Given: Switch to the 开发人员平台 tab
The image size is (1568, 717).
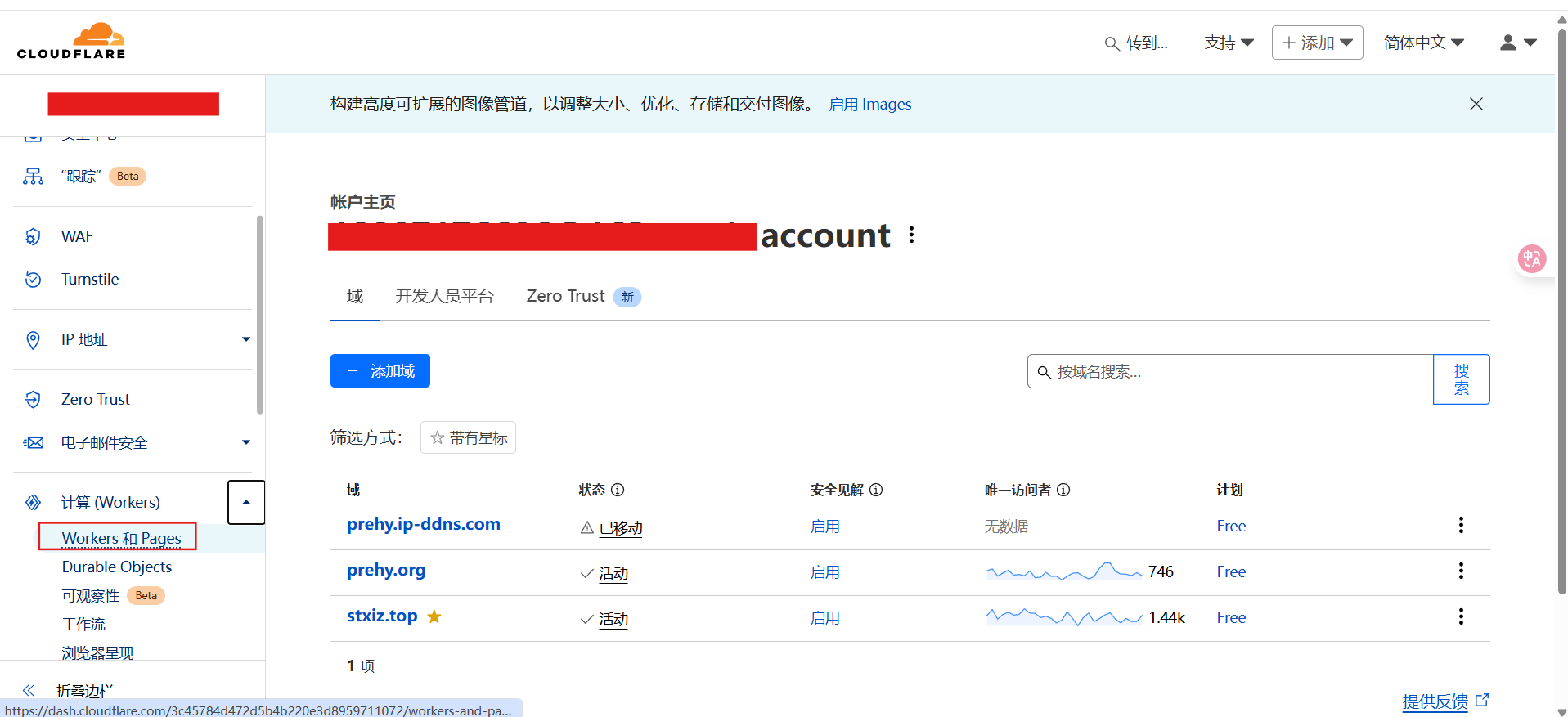Looking at the screenshot, I should tap(445, 296).
